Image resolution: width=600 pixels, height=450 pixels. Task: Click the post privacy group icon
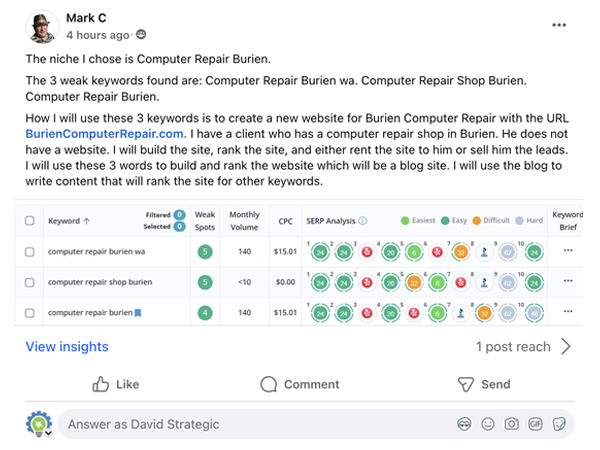pyautogui.click(x=141, y=34)
